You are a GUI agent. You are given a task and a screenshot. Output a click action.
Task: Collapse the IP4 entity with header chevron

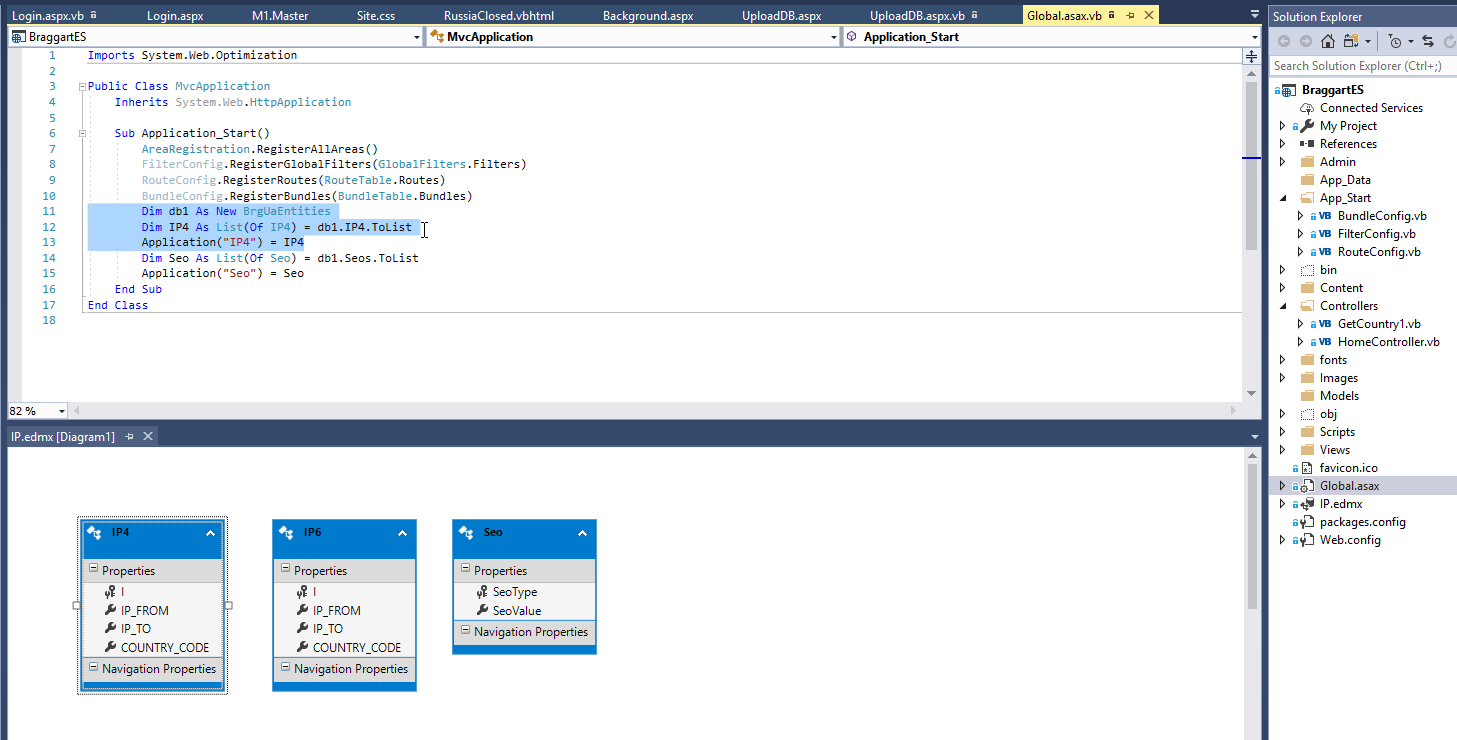210,533
